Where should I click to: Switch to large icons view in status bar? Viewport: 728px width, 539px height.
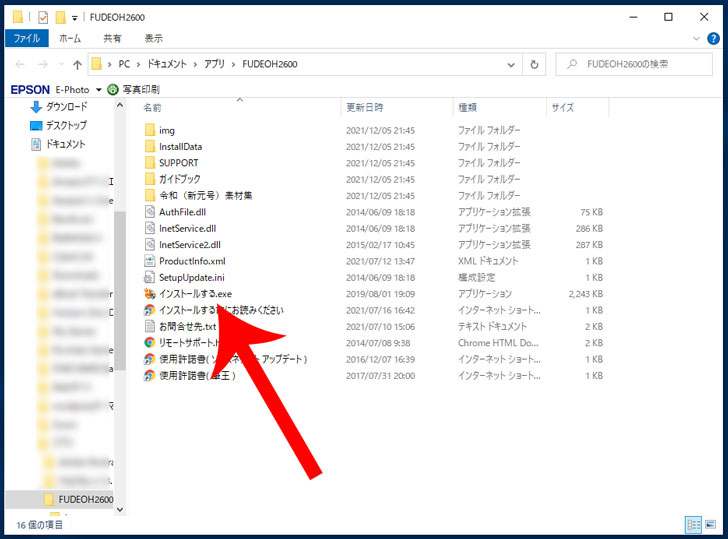point(710,525)
